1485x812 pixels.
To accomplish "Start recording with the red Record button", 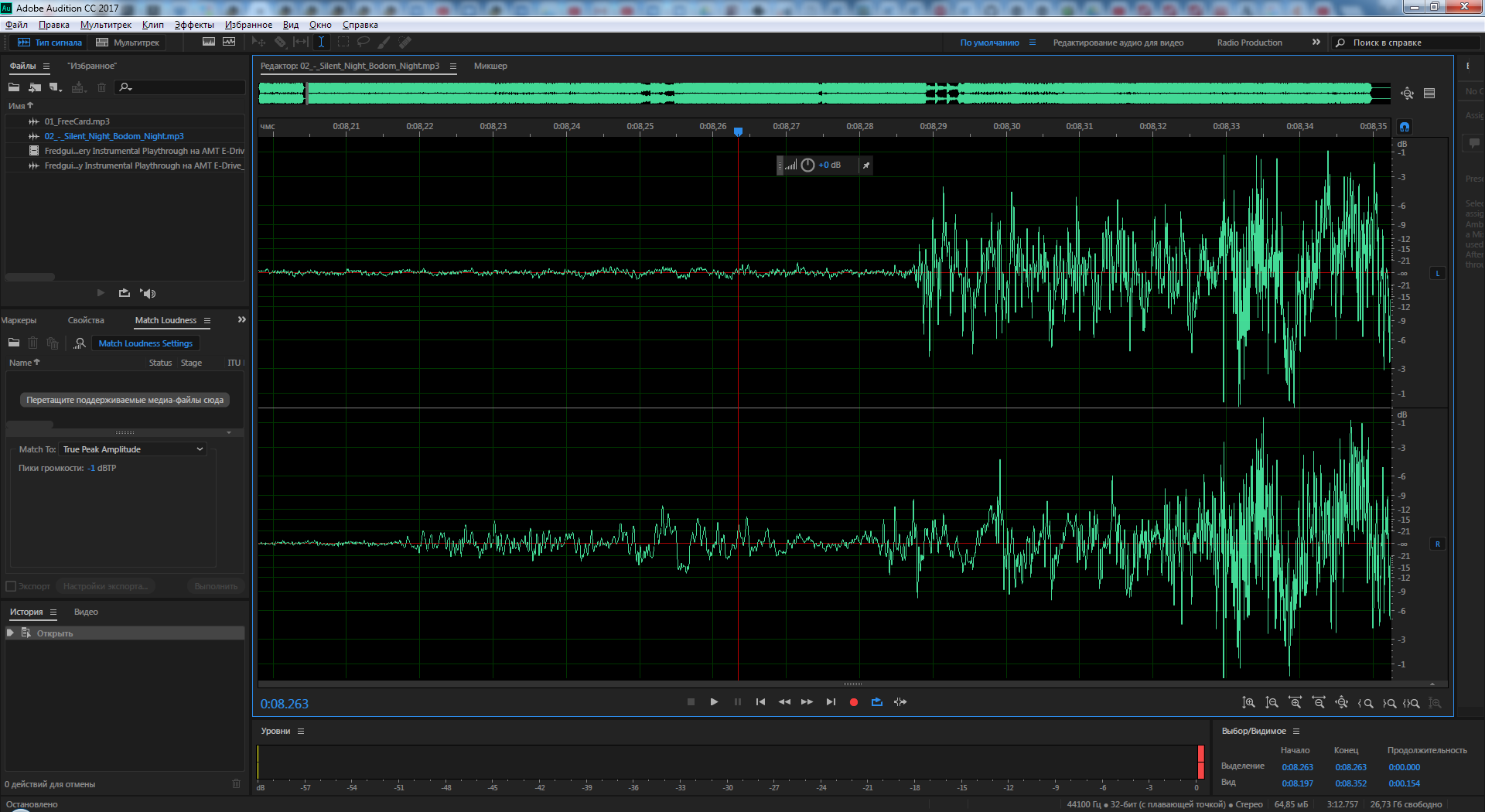I will point(854,702).
